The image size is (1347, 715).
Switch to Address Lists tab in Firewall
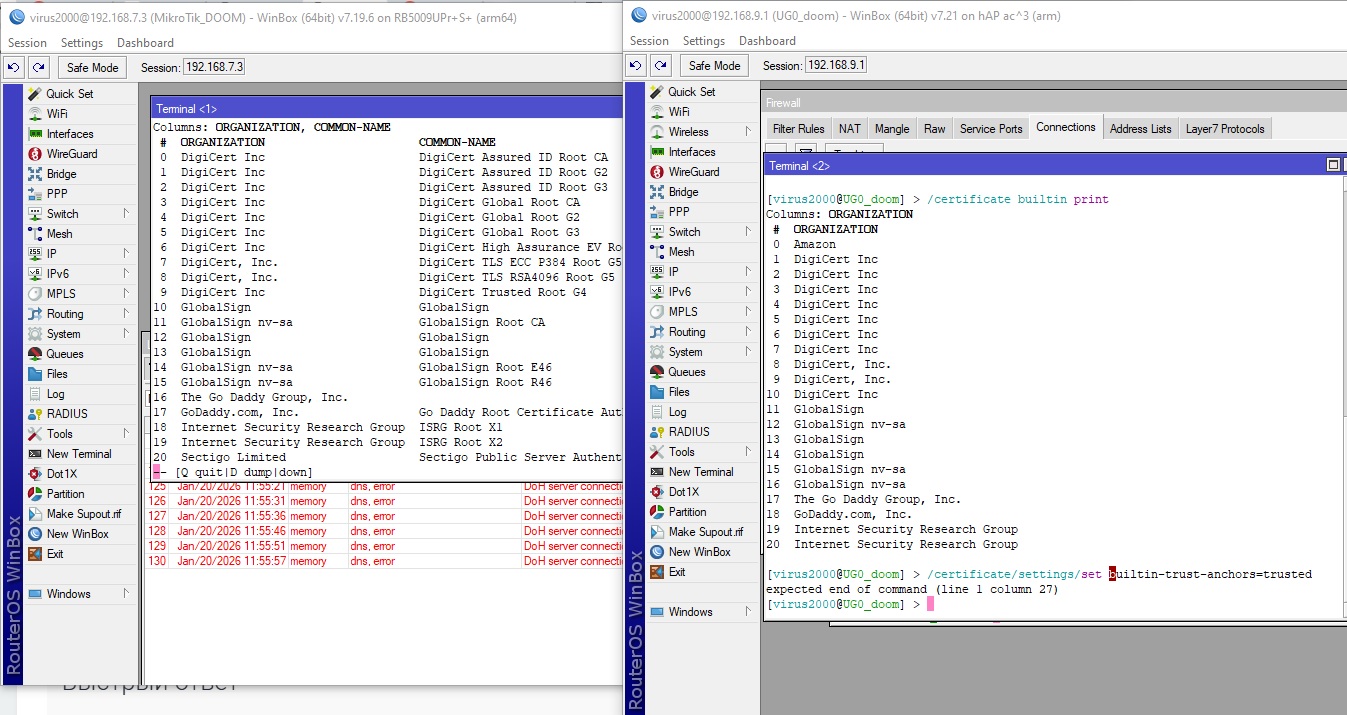1140,129
